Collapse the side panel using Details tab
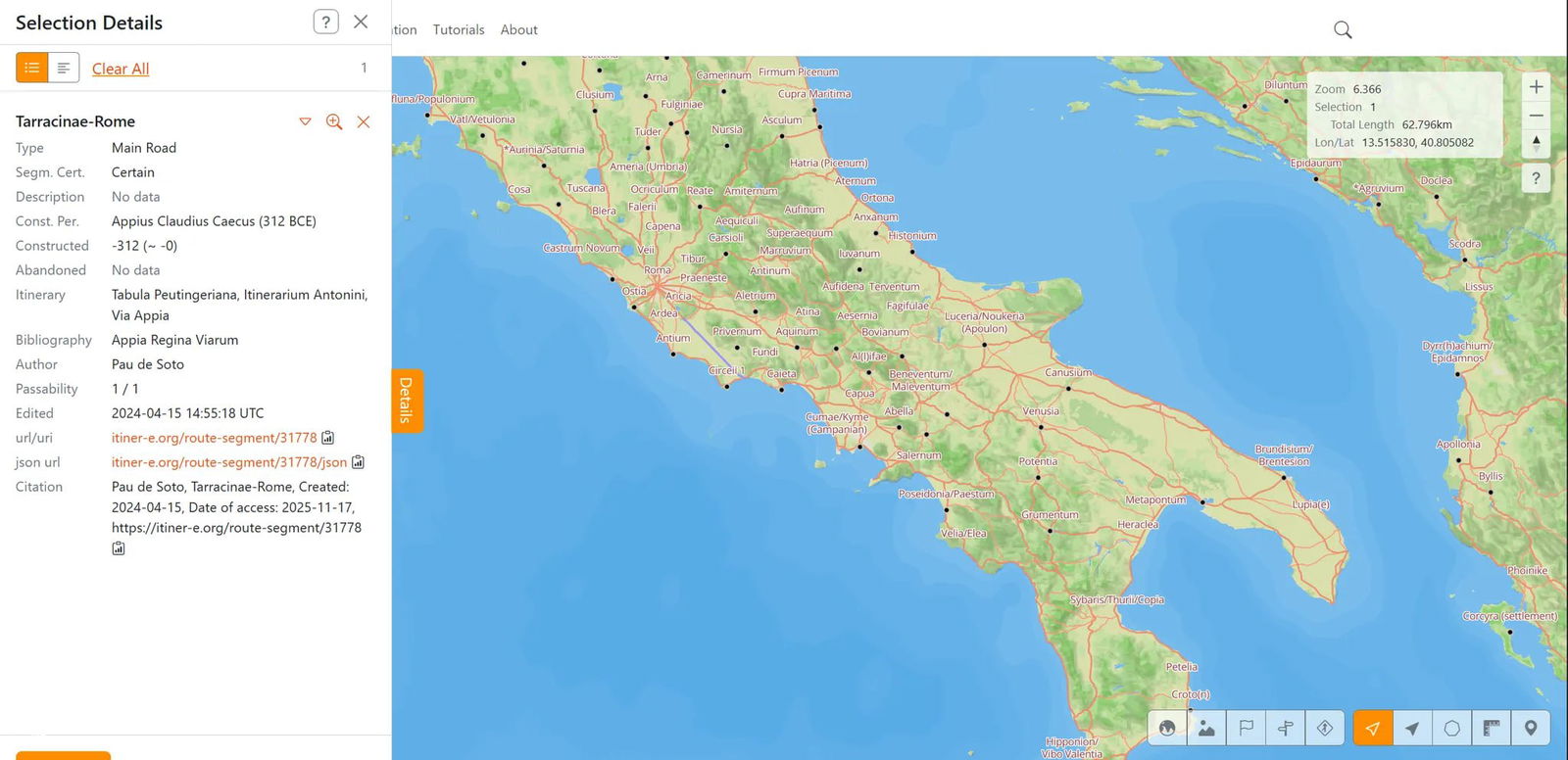The image size is (1568, 760). point(407,400)
